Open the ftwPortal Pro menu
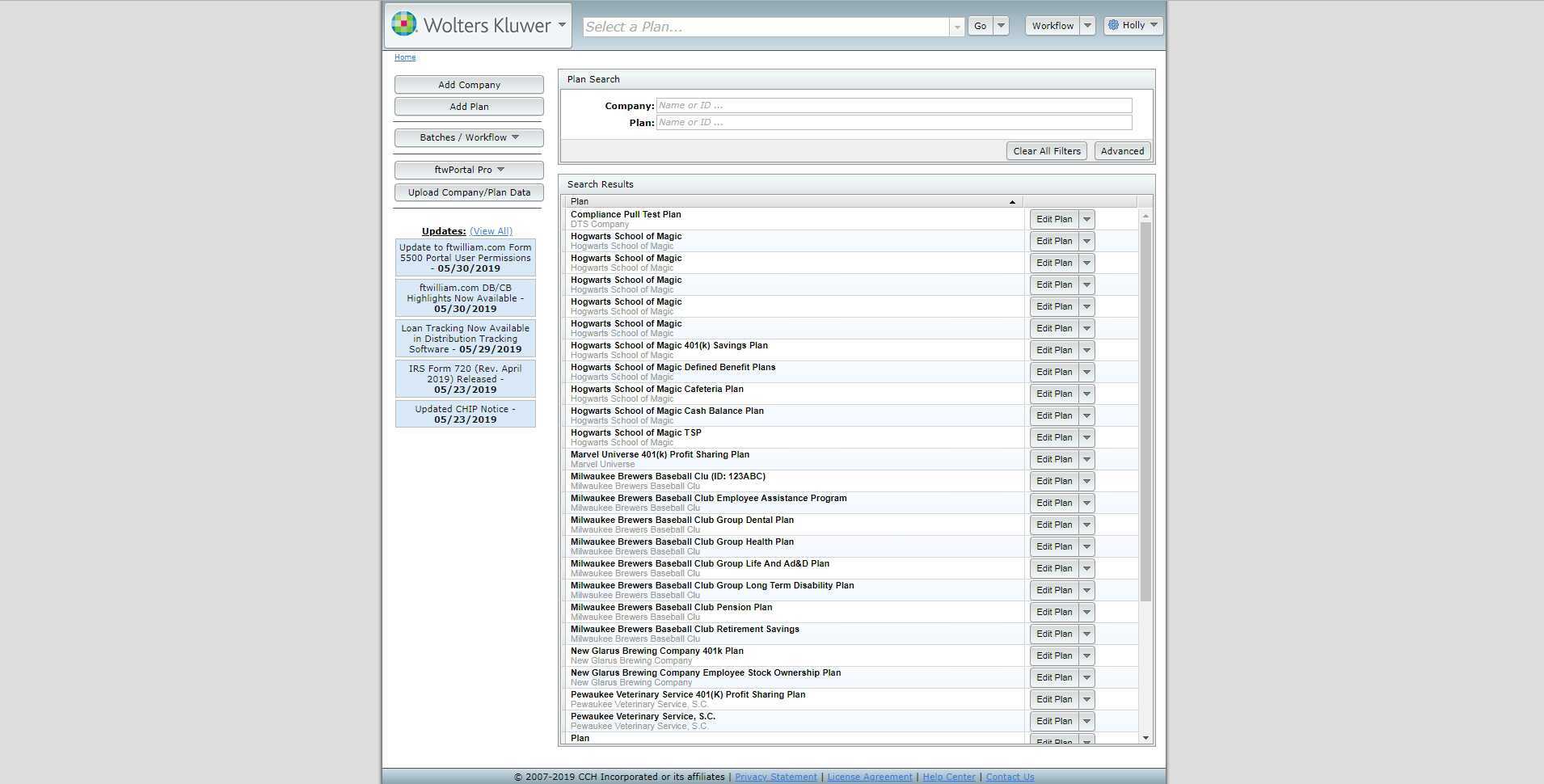The width and height of the screenshot is (1544, 784). [x=469, y=170]
